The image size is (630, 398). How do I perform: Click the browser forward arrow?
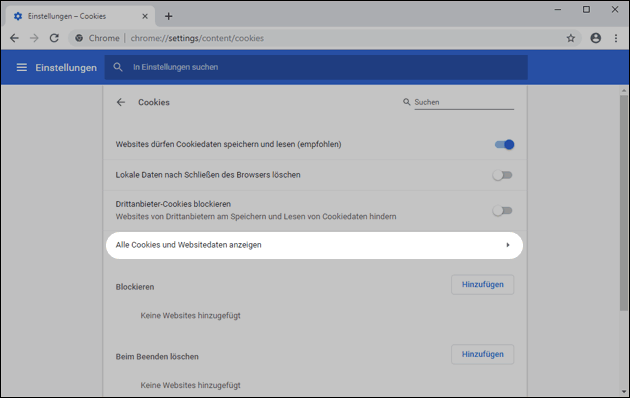pos(34,38)
